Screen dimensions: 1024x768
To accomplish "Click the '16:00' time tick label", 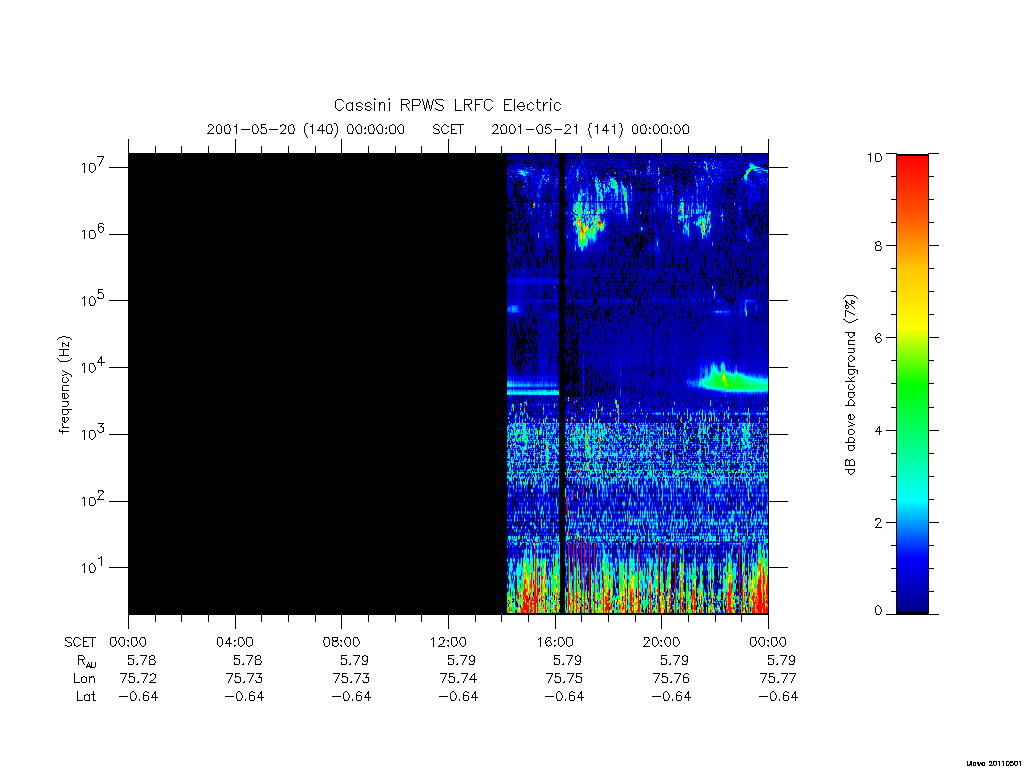I will pyautogui.click(x=555, y=642).
